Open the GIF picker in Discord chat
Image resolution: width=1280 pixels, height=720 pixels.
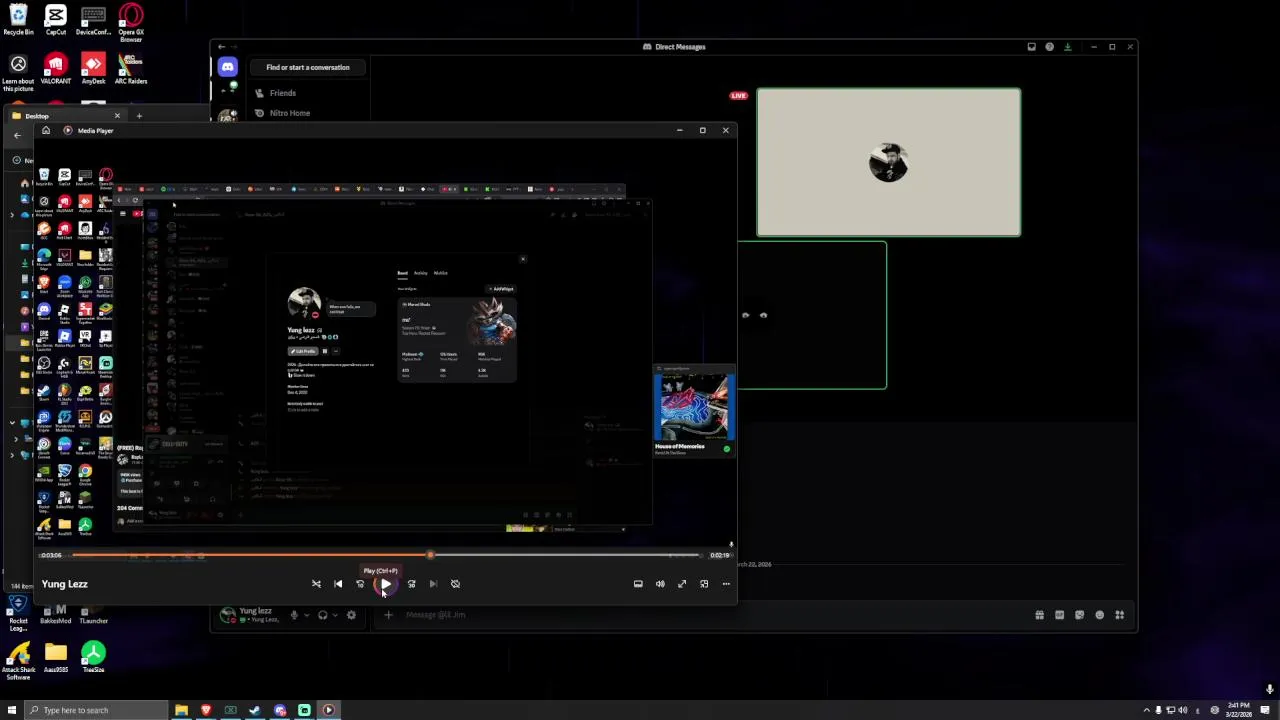tap(1059, 615)
